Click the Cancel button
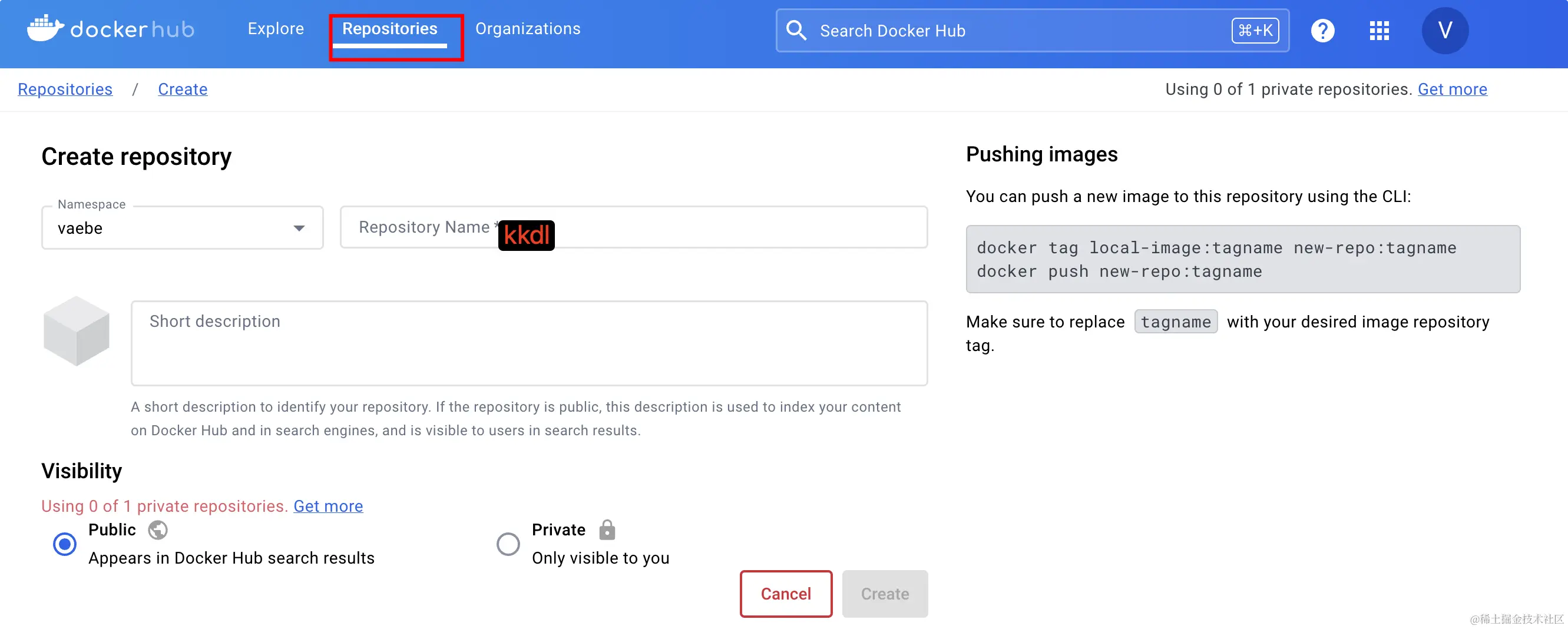 click(786, 594)
